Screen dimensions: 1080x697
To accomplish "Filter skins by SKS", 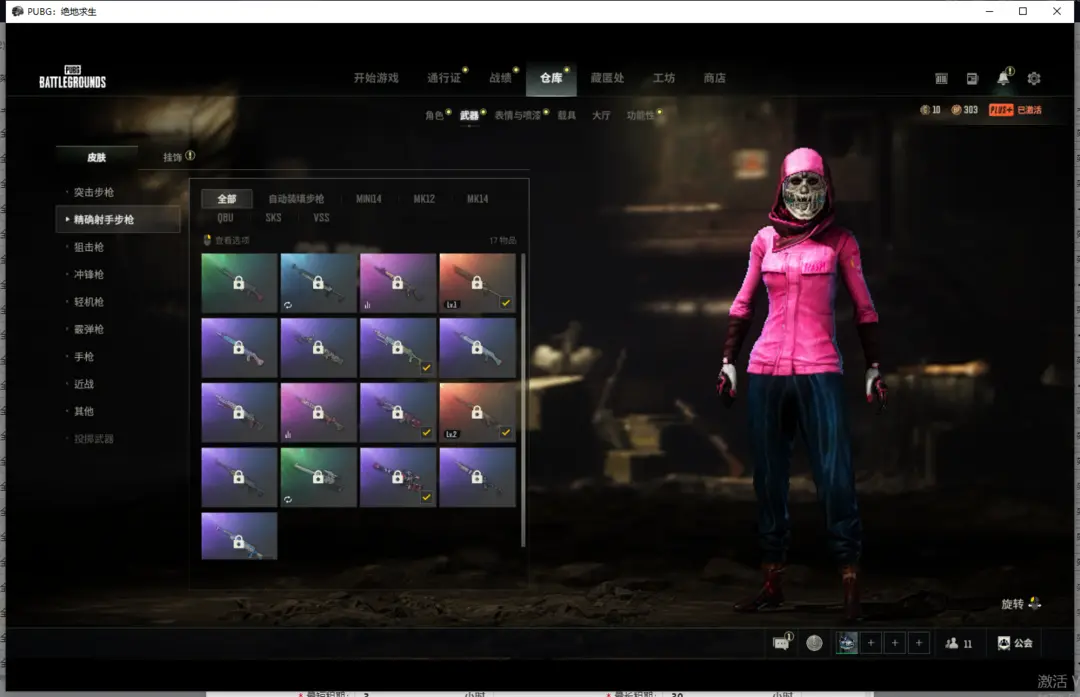I will [273, 218].
